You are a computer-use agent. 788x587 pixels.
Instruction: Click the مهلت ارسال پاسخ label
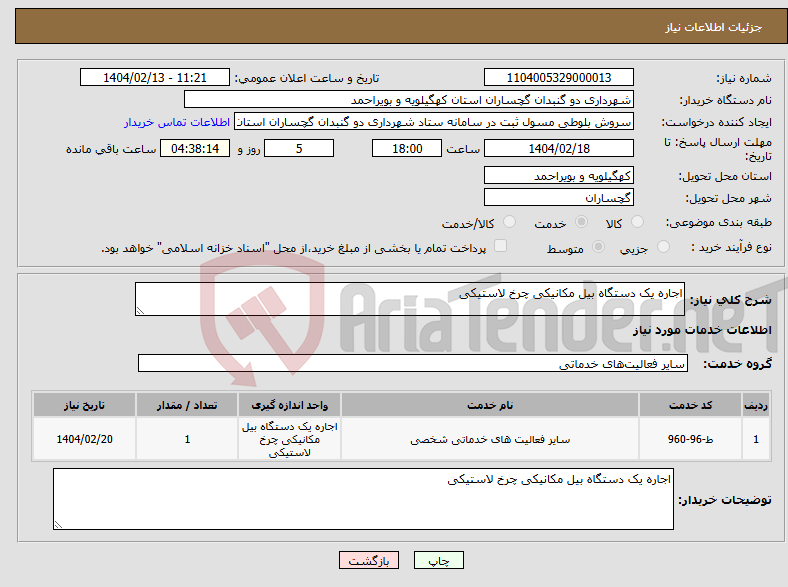click(718, 149)
